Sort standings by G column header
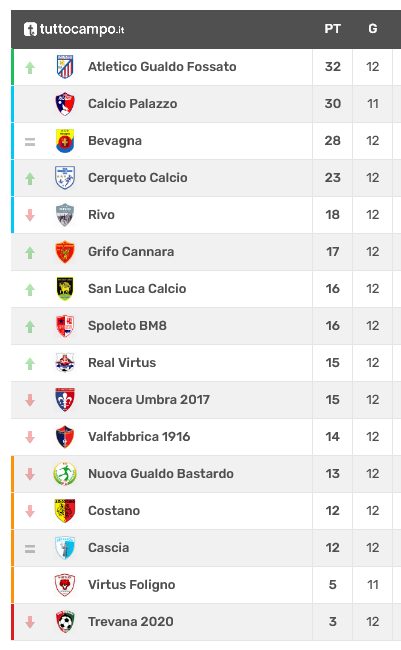The width and height of the screenshot is (401, 650). coord(373,29)
